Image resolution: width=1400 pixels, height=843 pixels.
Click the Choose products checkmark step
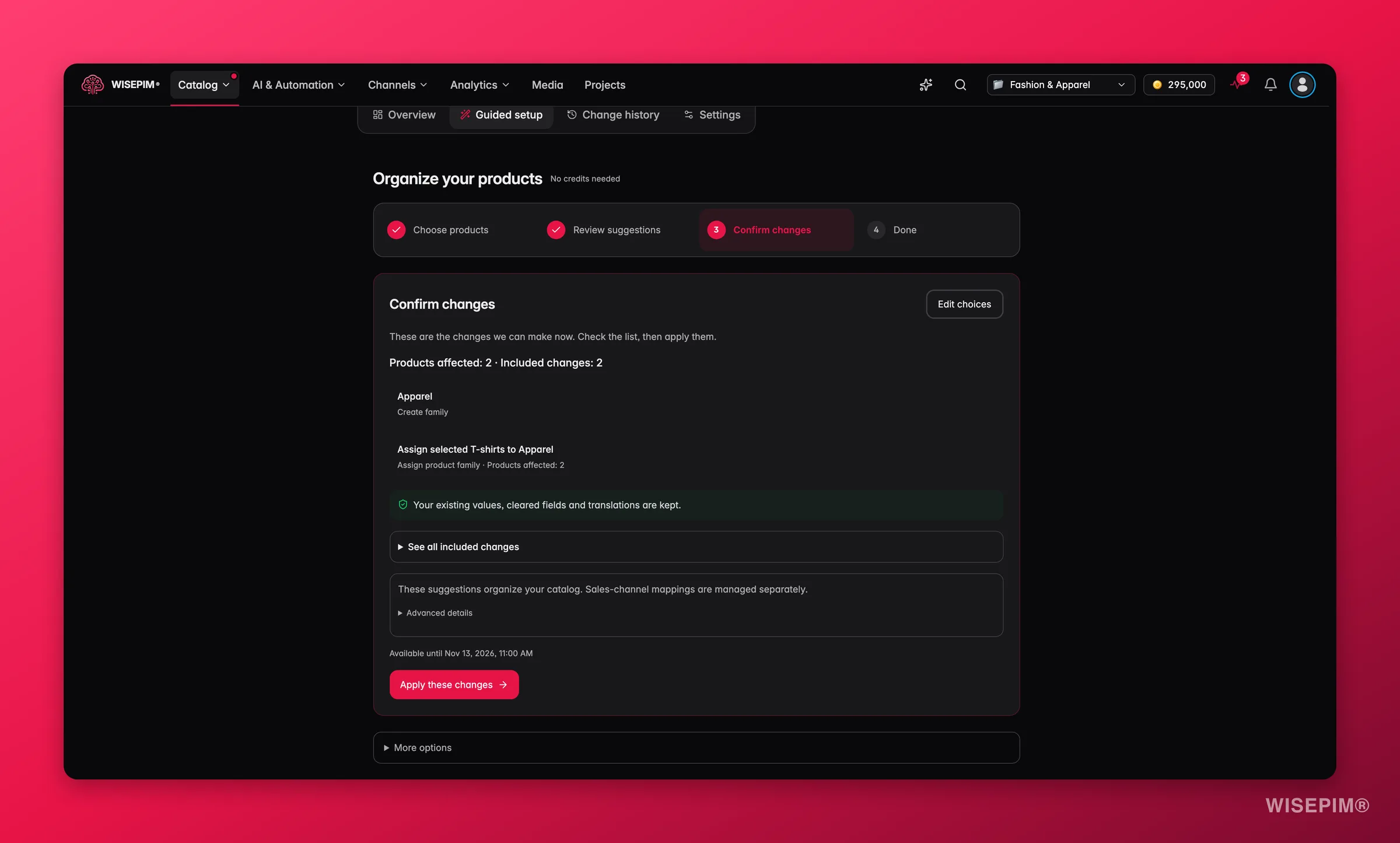pos(396,230)
